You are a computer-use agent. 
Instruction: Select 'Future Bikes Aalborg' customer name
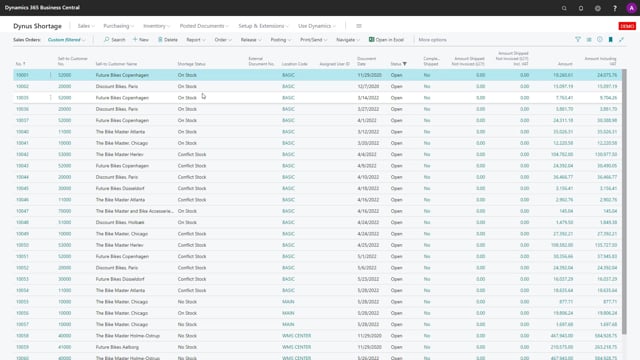[117, 347]
